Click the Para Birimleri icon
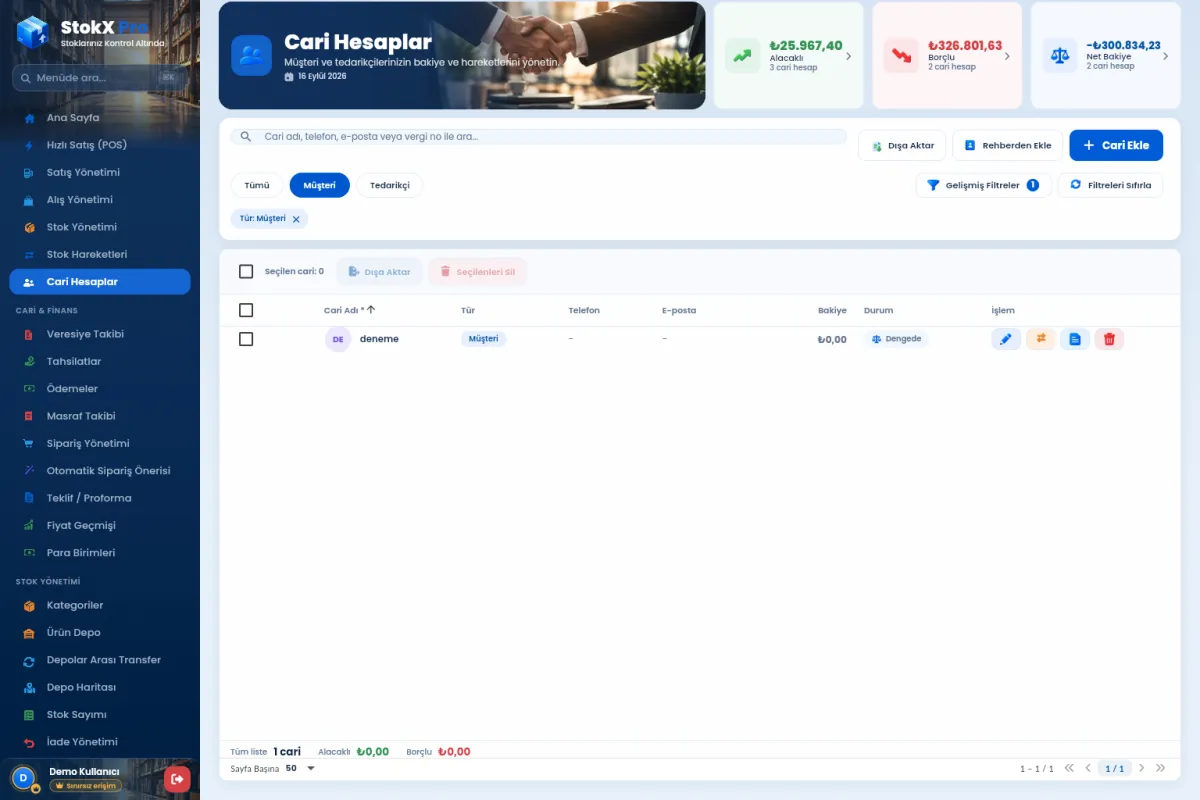 [28, 553]
